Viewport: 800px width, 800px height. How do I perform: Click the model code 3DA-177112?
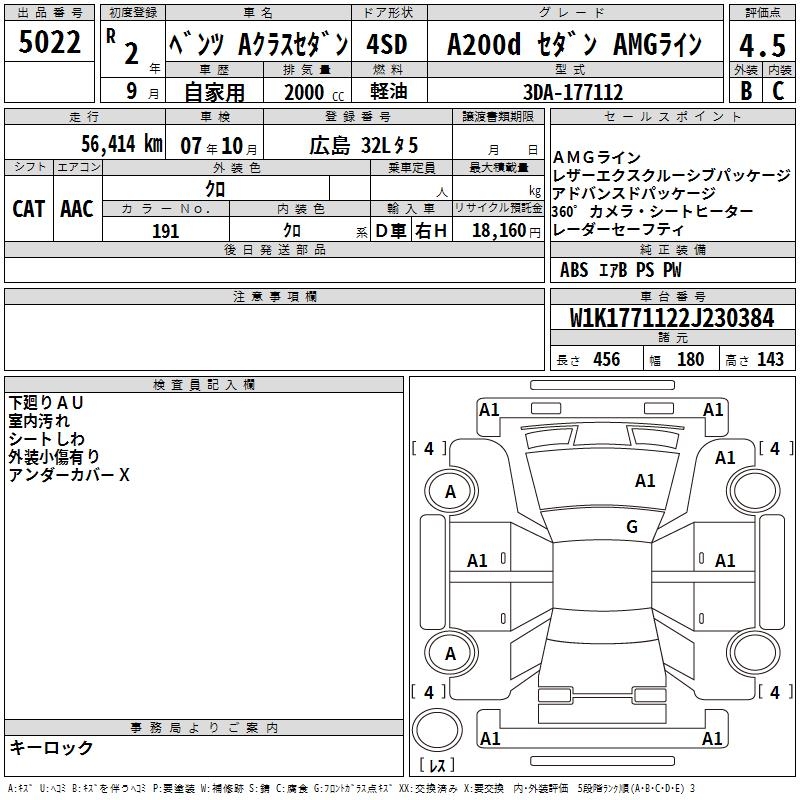573,92
